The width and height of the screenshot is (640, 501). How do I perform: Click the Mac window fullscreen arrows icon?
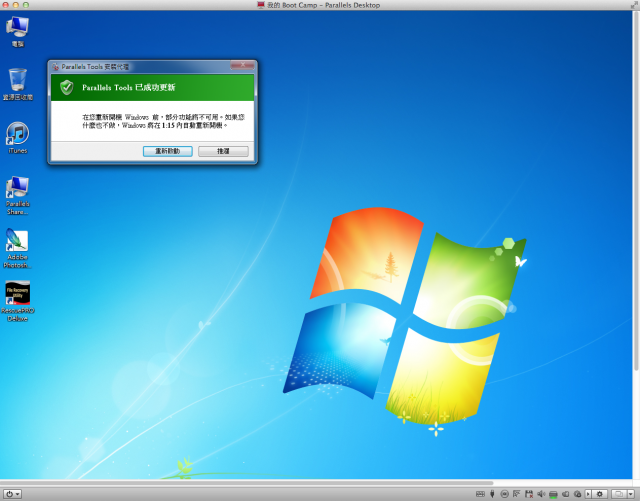(x=634, y=5)
